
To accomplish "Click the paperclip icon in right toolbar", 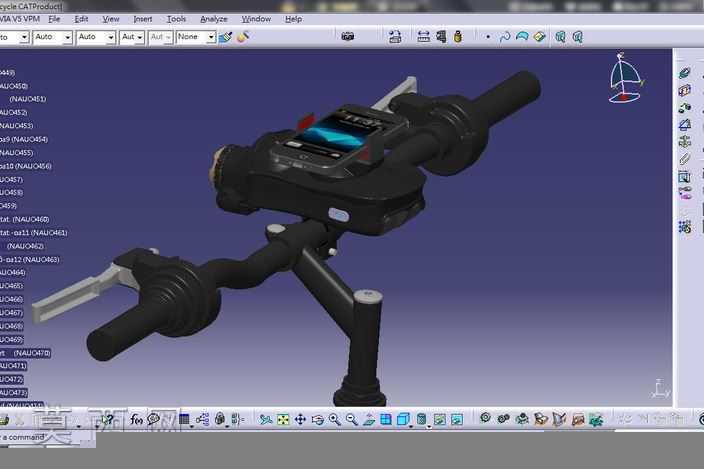I will click(x=685, y=159).
